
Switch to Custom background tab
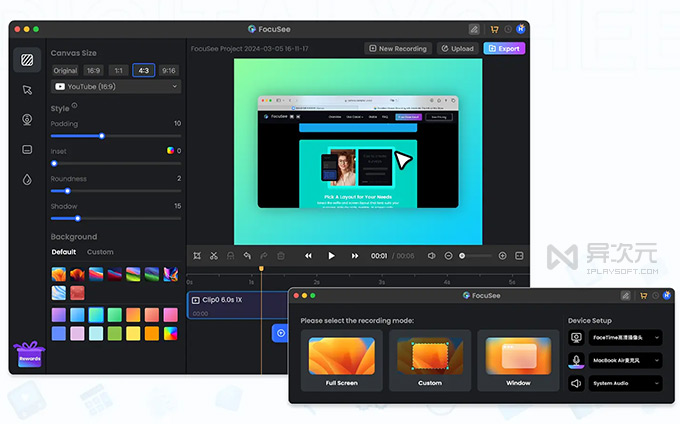click(100, 252)
